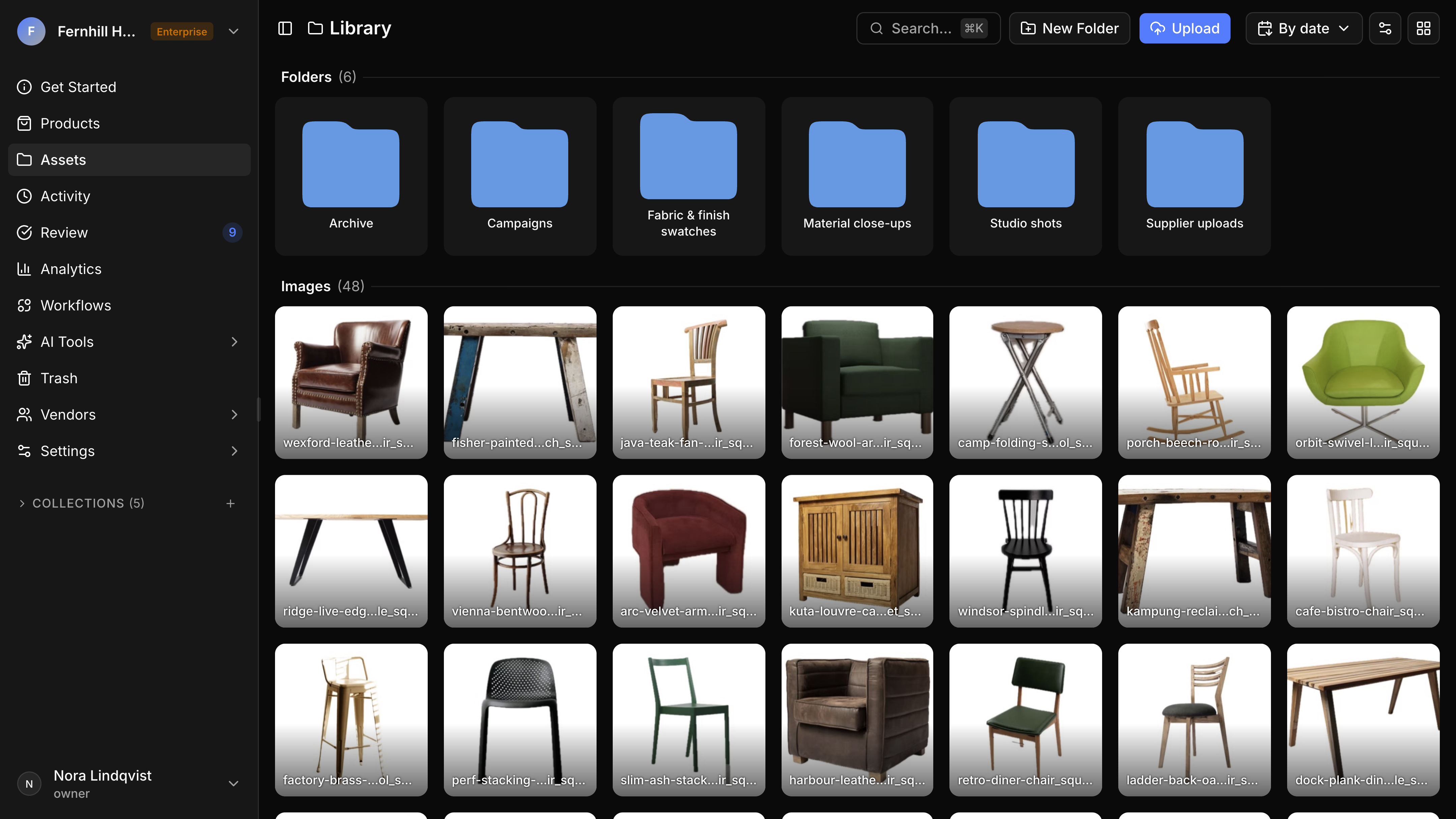The width and height of the screenshot is (1456, 819).
Task: Click the AI Tools sparkle icon
Action: [x=24, y=342]
